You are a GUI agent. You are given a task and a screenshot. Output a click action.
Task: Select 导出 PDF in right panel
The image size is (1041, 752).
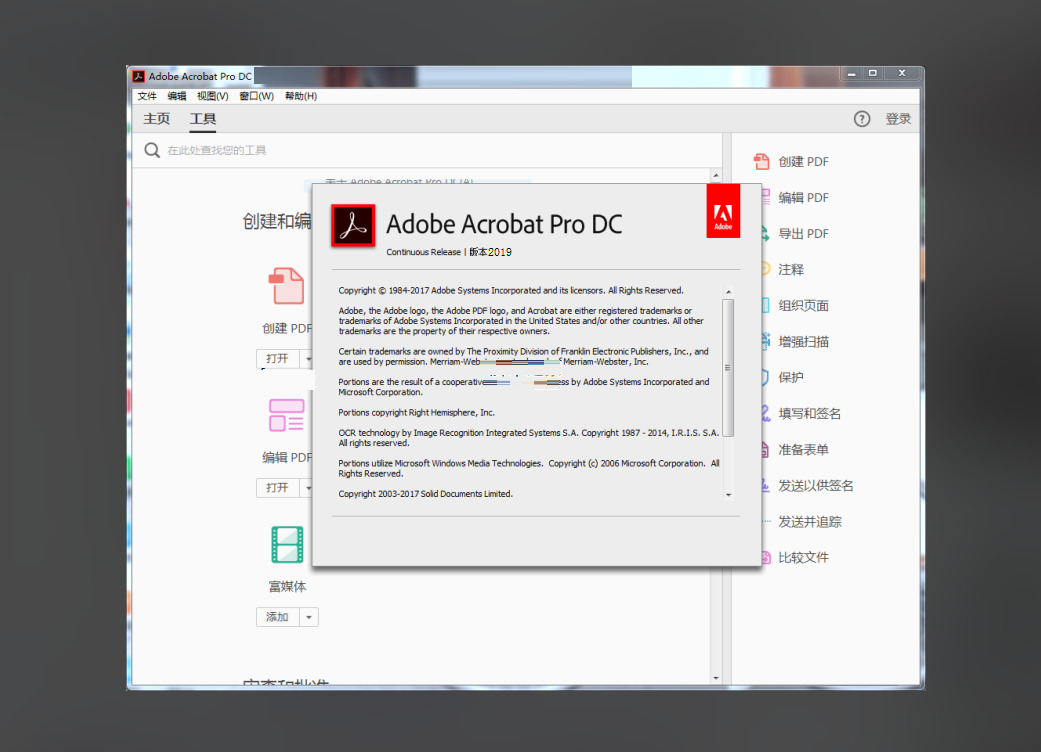(803, 234)
